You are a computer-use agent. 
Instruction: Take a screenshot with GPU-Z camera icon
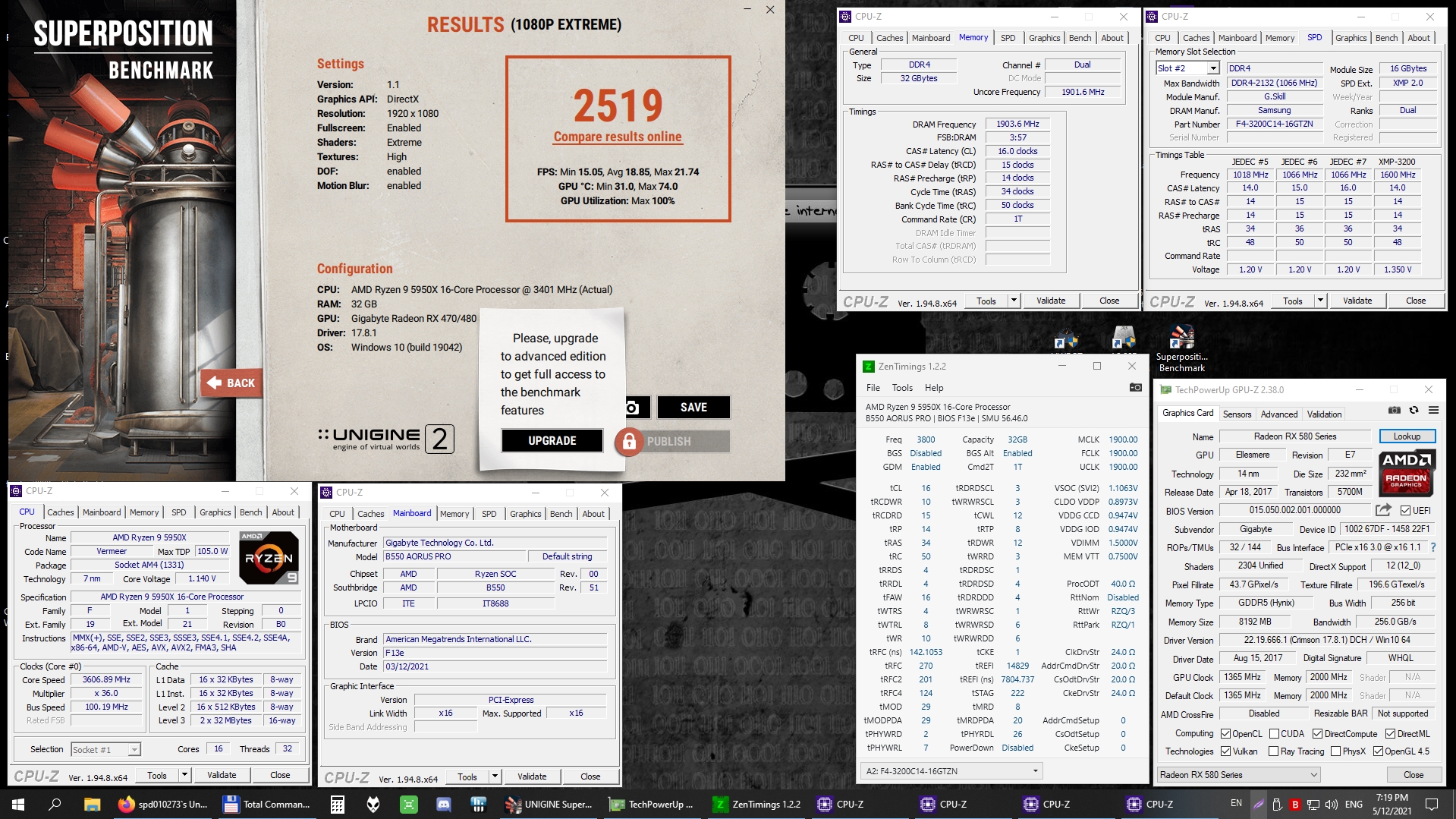tap(1395, 410)
